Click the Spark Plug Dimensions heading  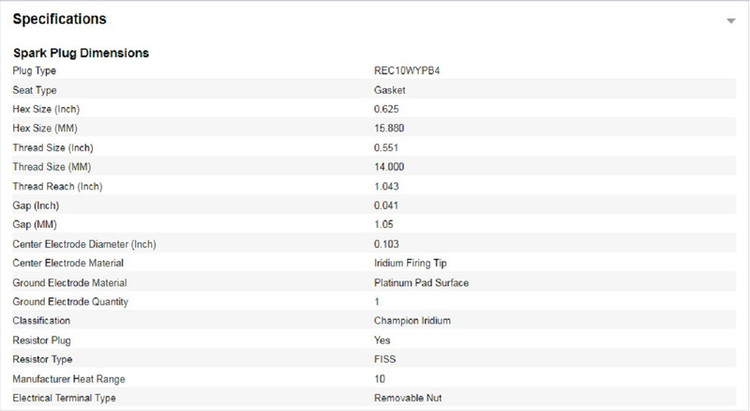[81, 53]
